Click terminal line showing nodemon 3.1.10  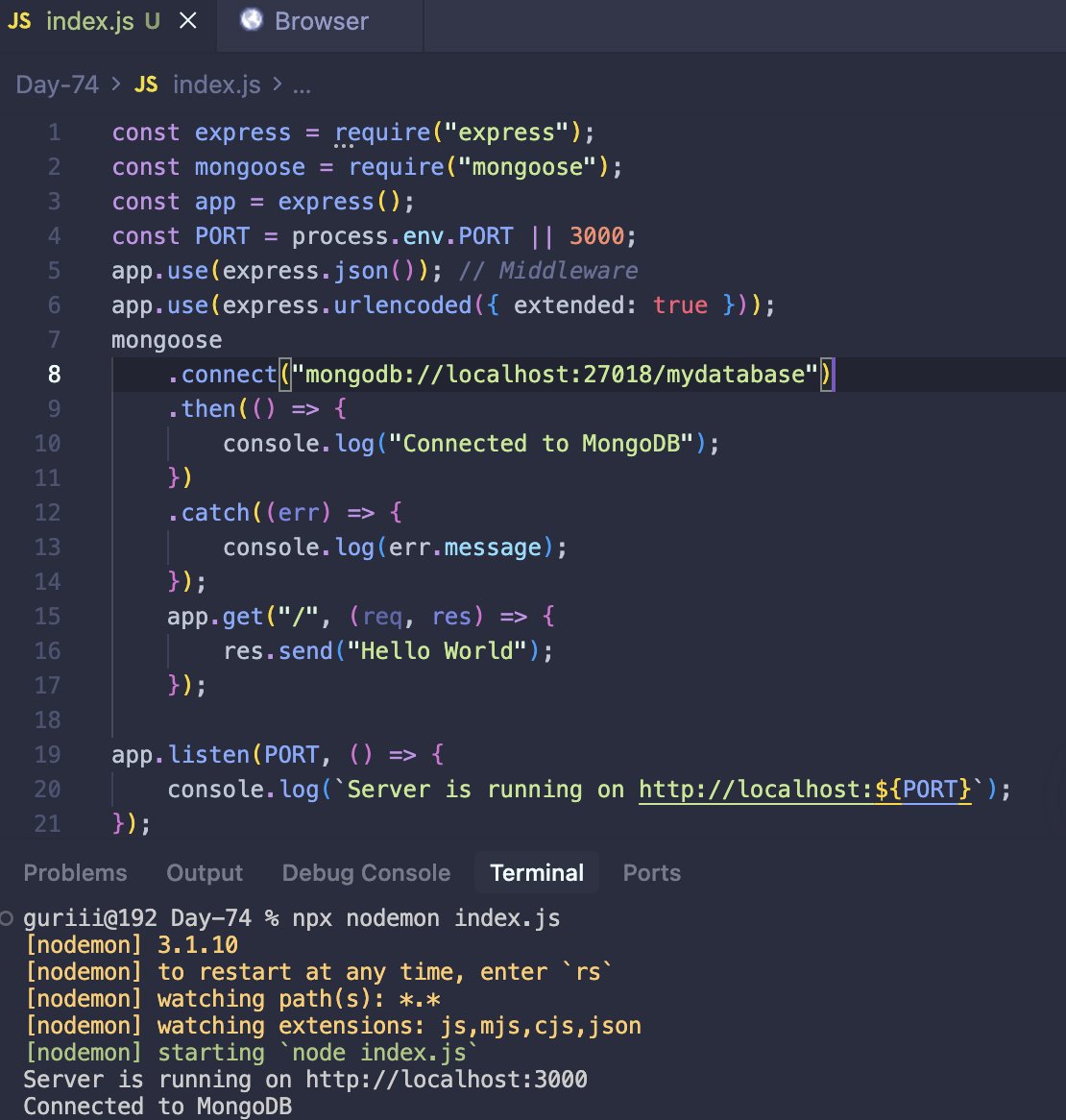click(x=131, y=945)
